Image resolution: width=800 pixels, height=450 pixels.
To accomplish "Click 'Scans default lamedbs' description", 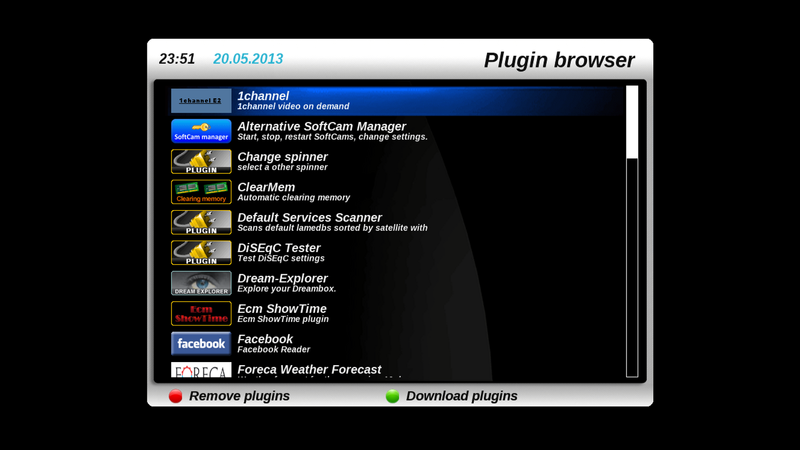I will pos(332,228).
